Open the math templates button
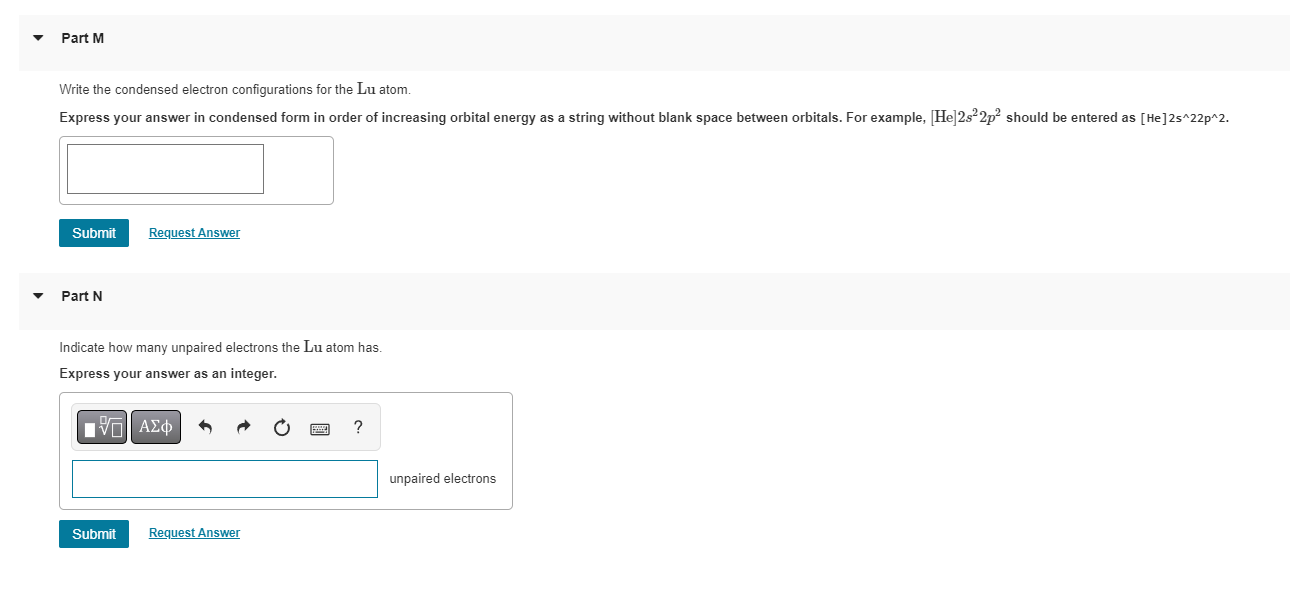The image size is (1290, 589). pyautogui.click(x=103, y=427)
